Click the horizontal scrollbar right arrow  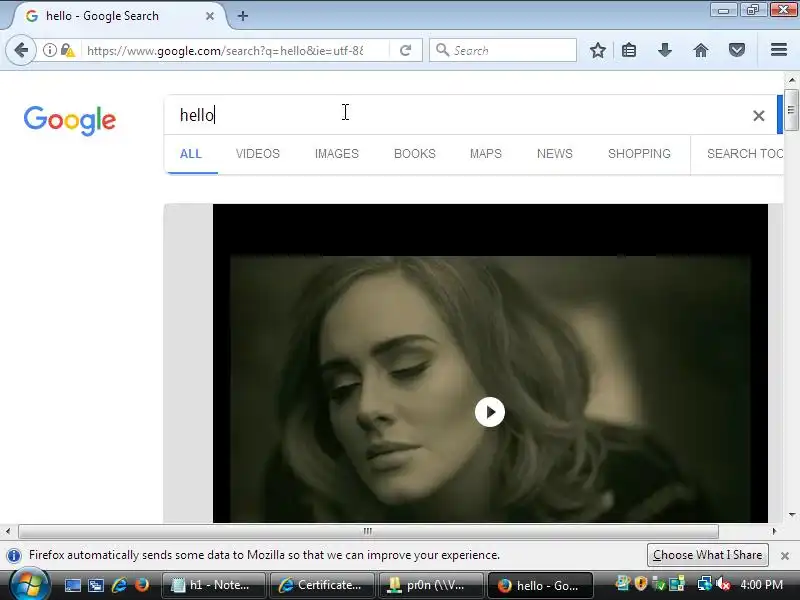coord(774,532)
